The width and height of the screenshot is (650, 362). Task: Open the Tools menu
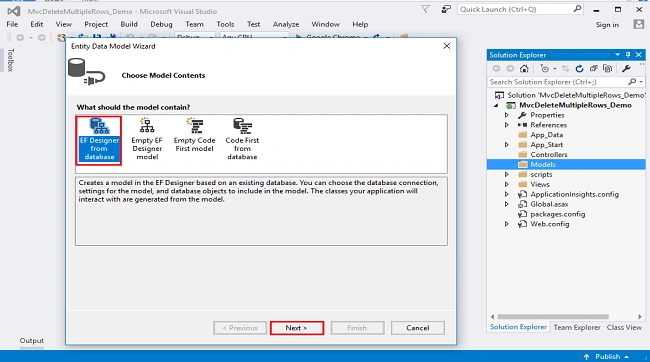(x=226, y=24)
